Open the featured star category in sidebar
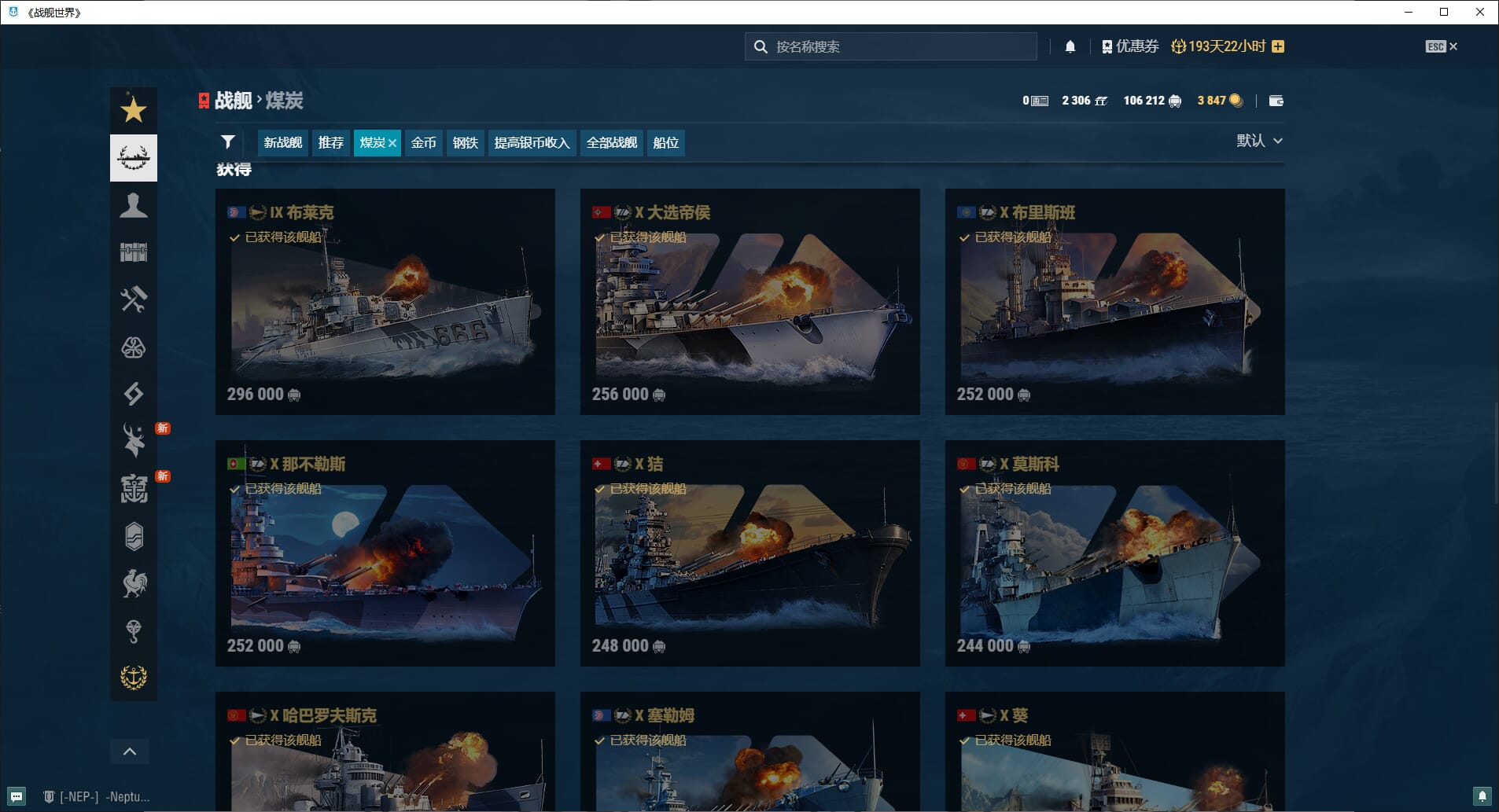This screenshot has width=1499, height=812. coord(133,110)
